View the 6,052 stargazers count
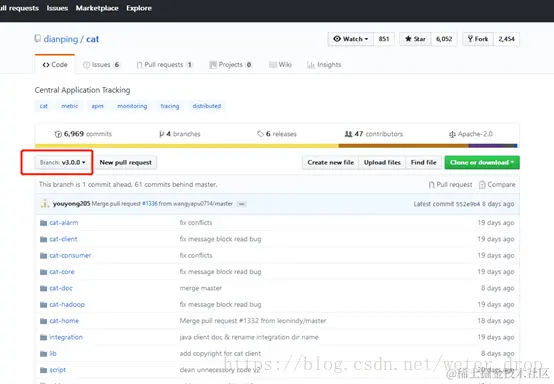554x384 pixels. click(x=444, y=39)
